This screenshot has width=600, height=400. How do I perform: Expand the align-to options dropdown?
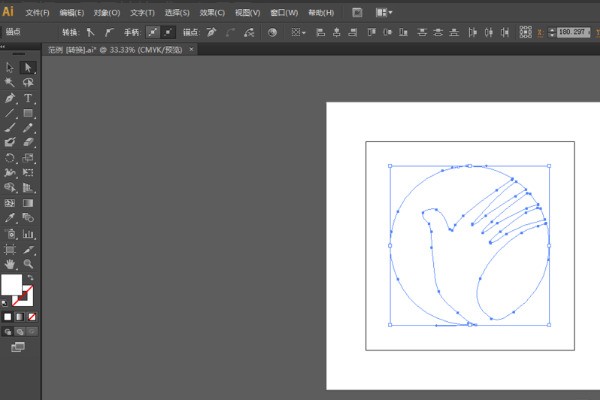click(300, 32)
